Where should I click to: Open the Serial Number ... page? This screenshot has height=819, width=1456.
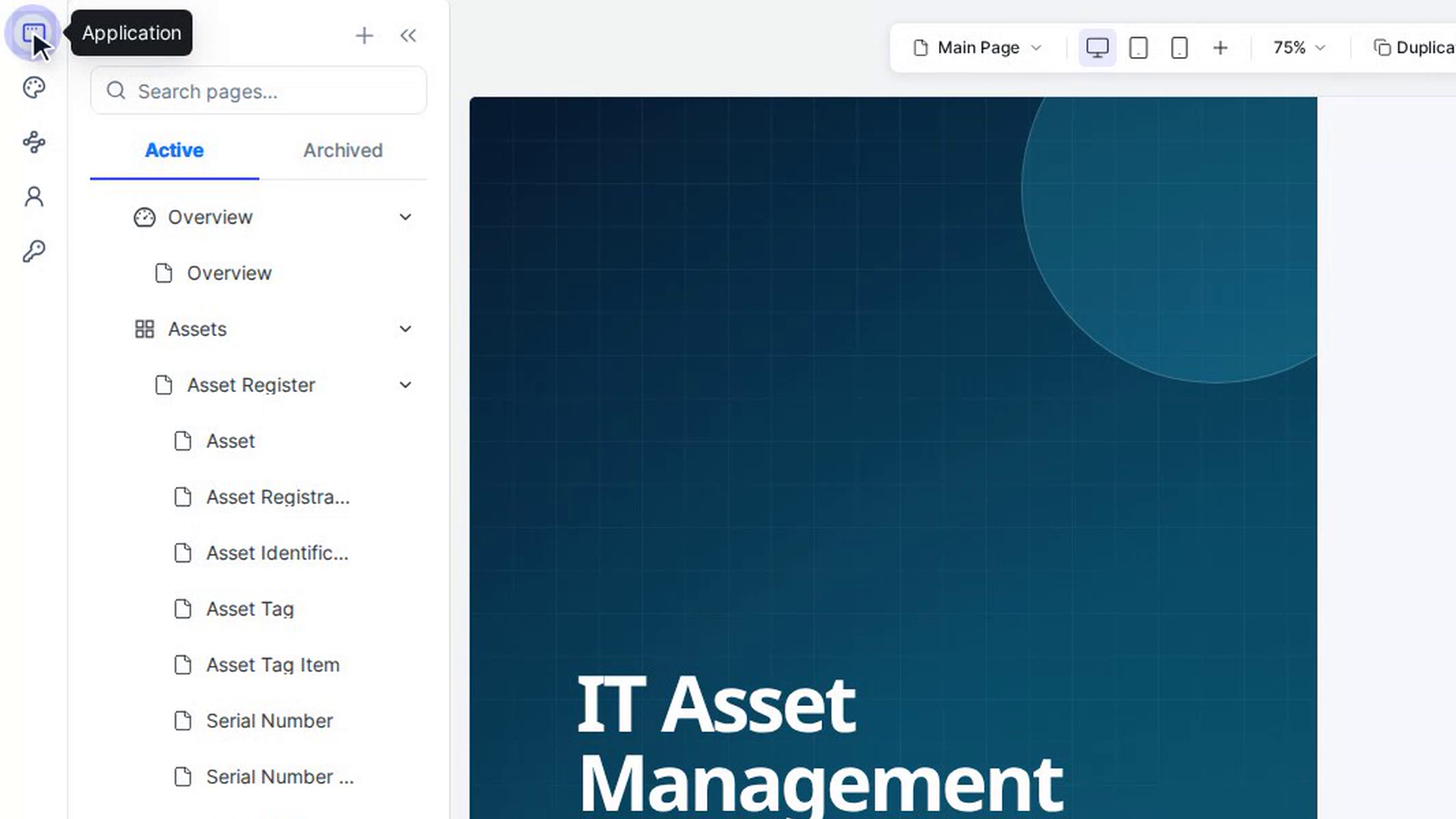(x=280, y=777)
